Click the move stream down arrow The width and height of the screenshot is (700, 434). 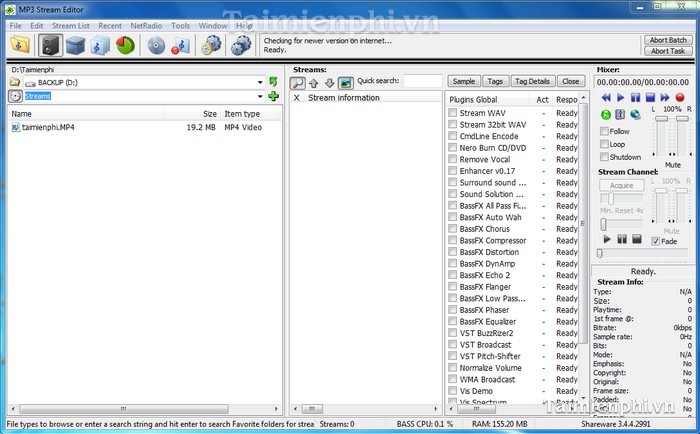pyautogui.click(x=329, y=83)
